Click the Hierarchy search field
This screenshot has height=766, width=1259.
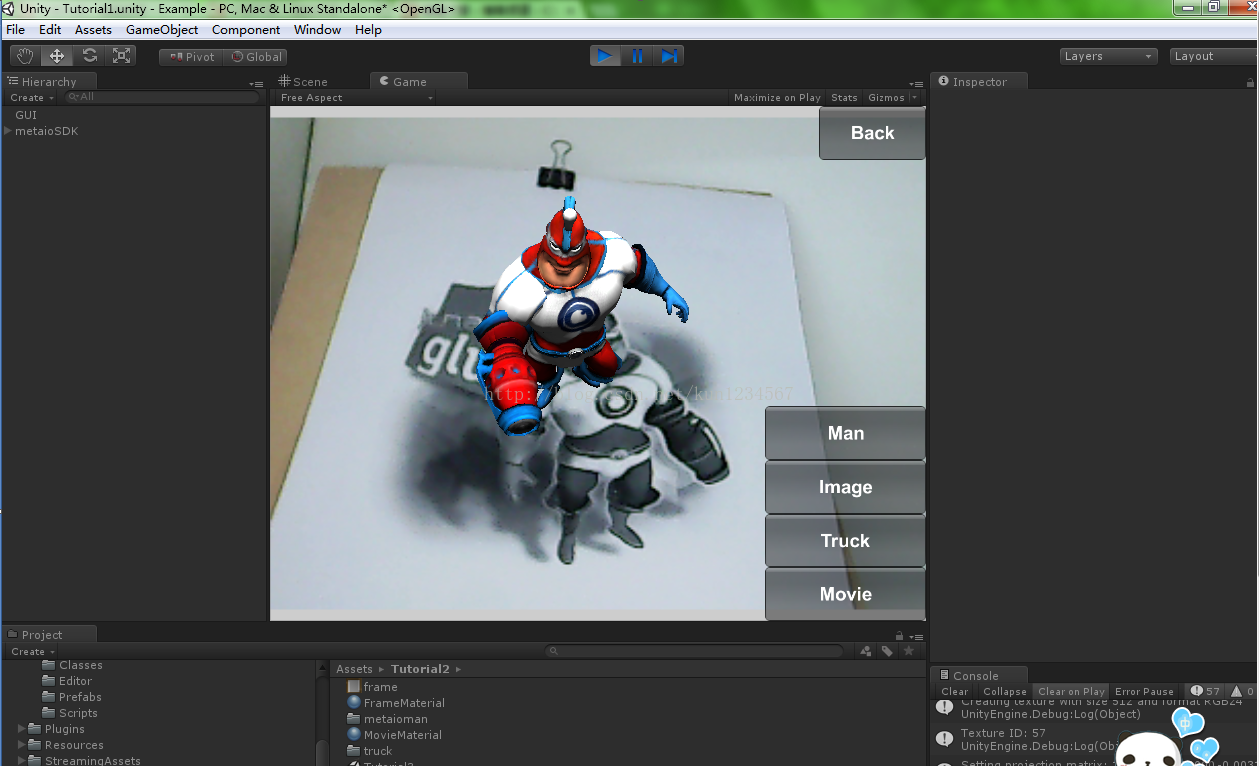[163, 98]
